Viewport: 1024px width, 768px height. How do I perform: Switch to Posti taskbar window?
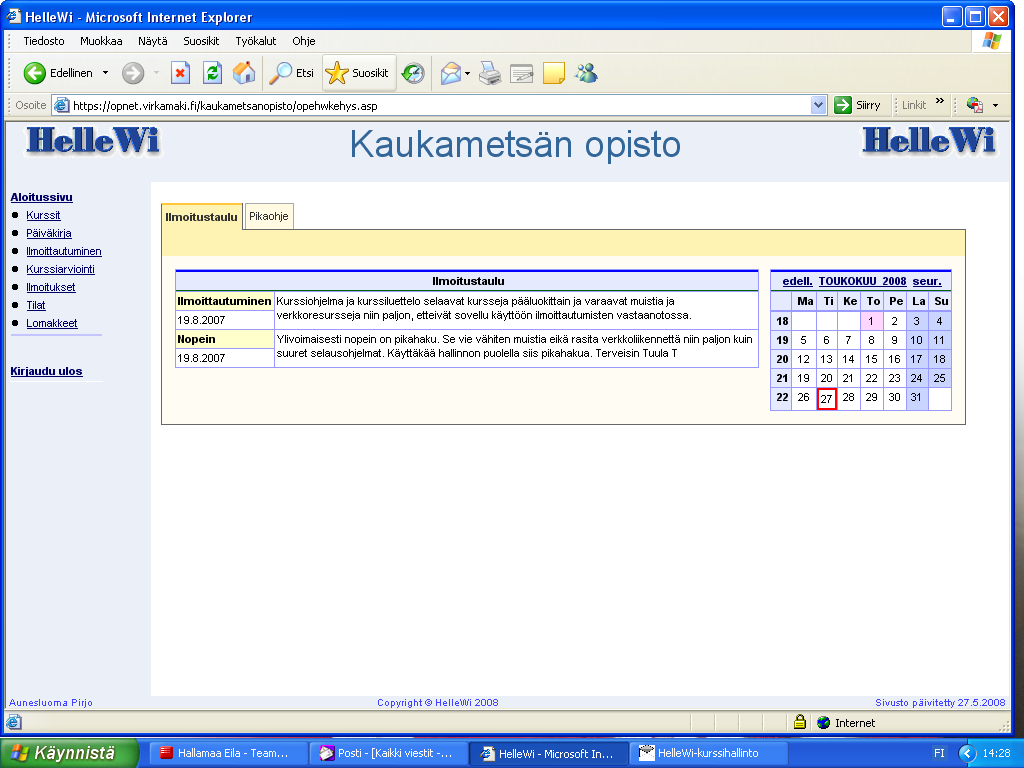[389, 754]
